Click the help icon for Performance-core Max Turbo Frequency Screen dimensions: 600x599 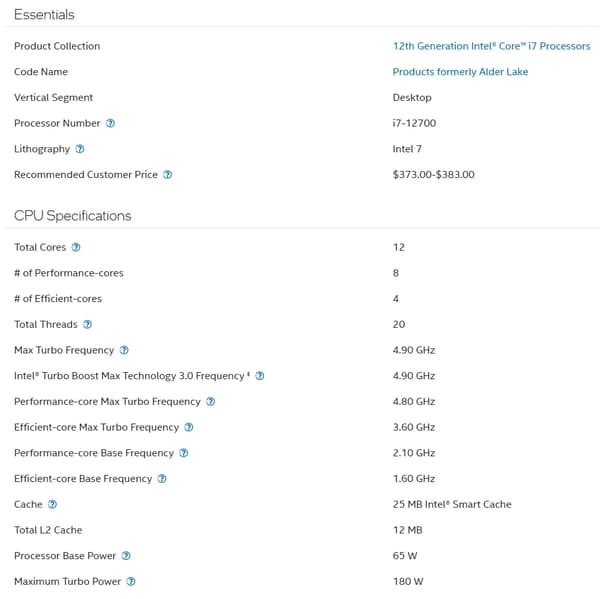[210, 402]
